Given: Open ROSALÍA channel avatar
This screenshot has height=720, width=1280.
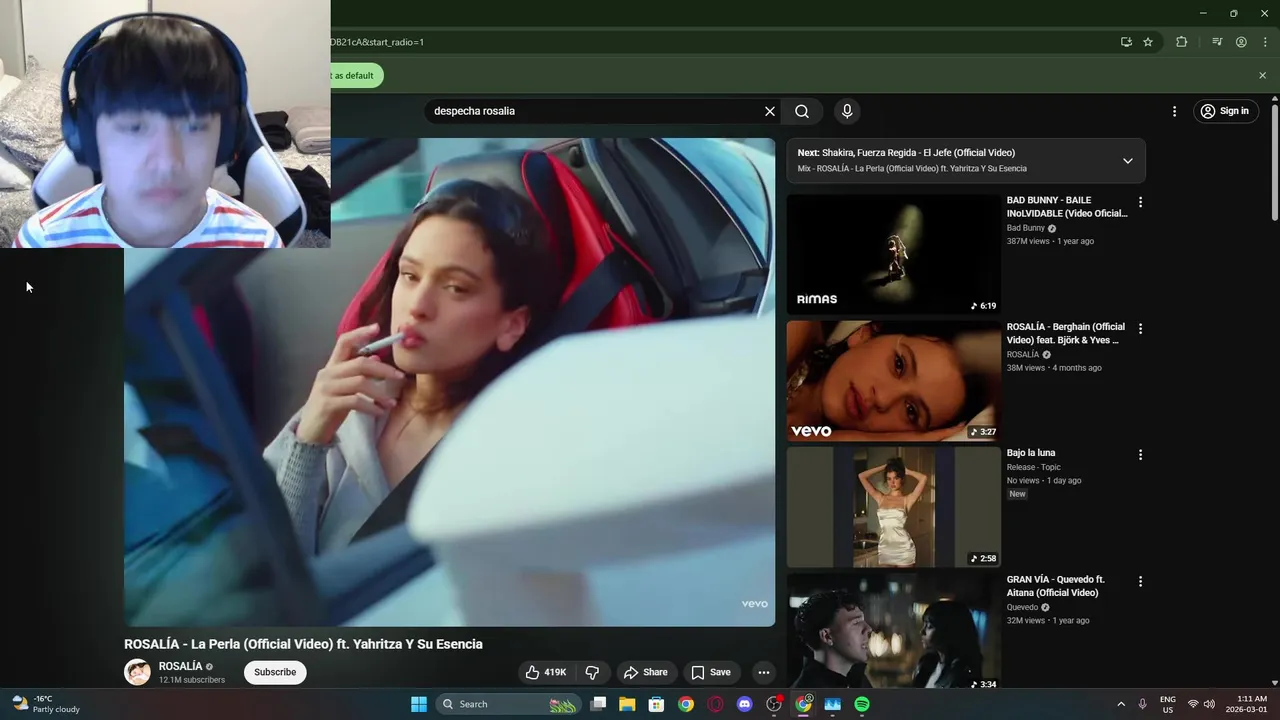Looking at the screenshot, I should (x=137, y=672).
